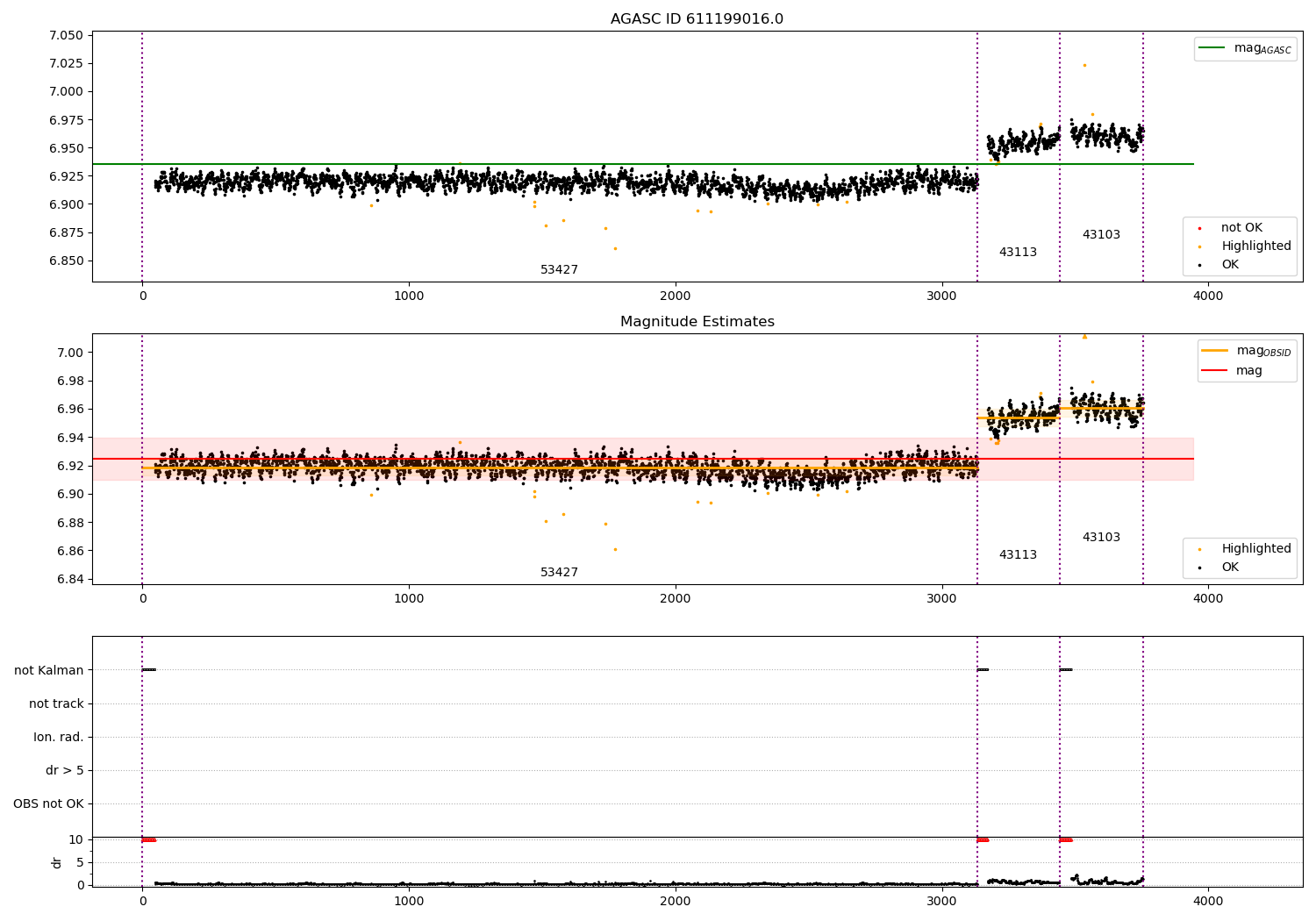
Task: Click the 6.94 y-axis tick label
Action: coord(70,439)
